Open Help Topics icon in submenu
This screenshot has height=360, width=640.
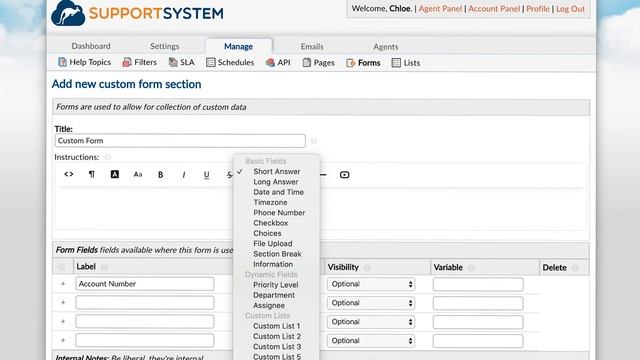coord(62,62)
